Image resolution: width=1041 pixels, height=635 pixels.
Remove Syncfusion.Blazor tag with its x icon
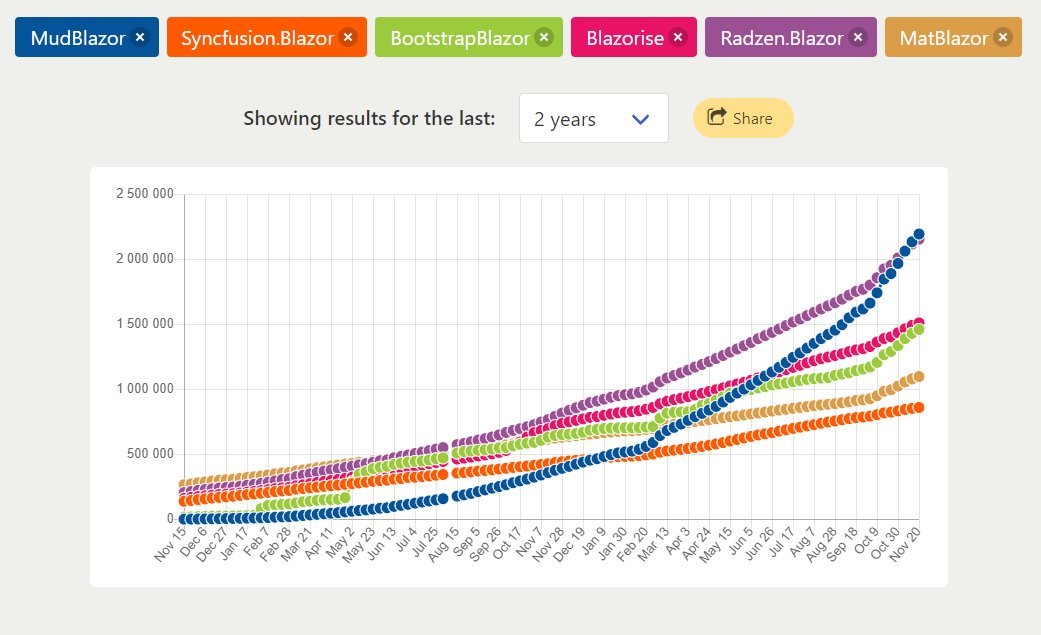point(348,37)
